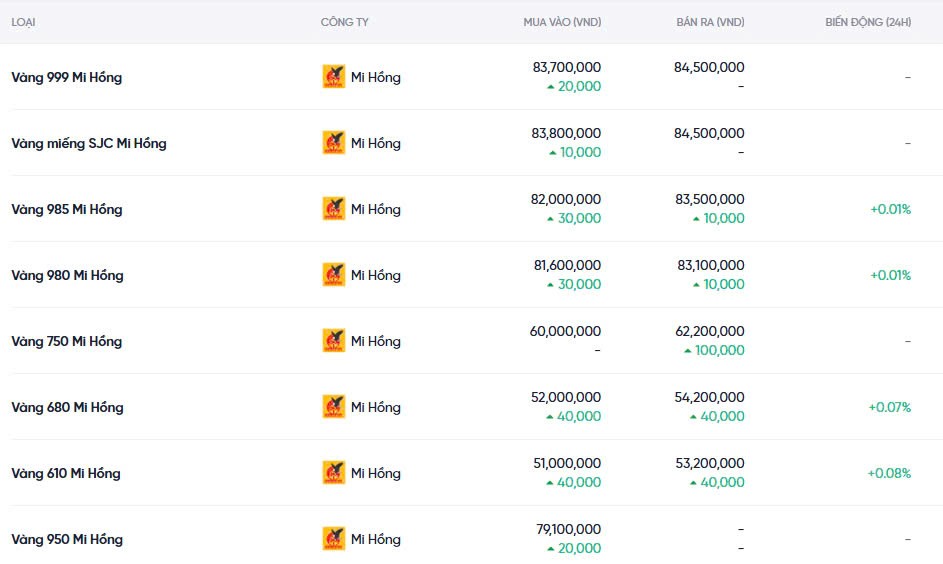
Task: Open the Vàng 999 Mi Hồng entry
Action: pyautogui.click(x=66, y=77)
